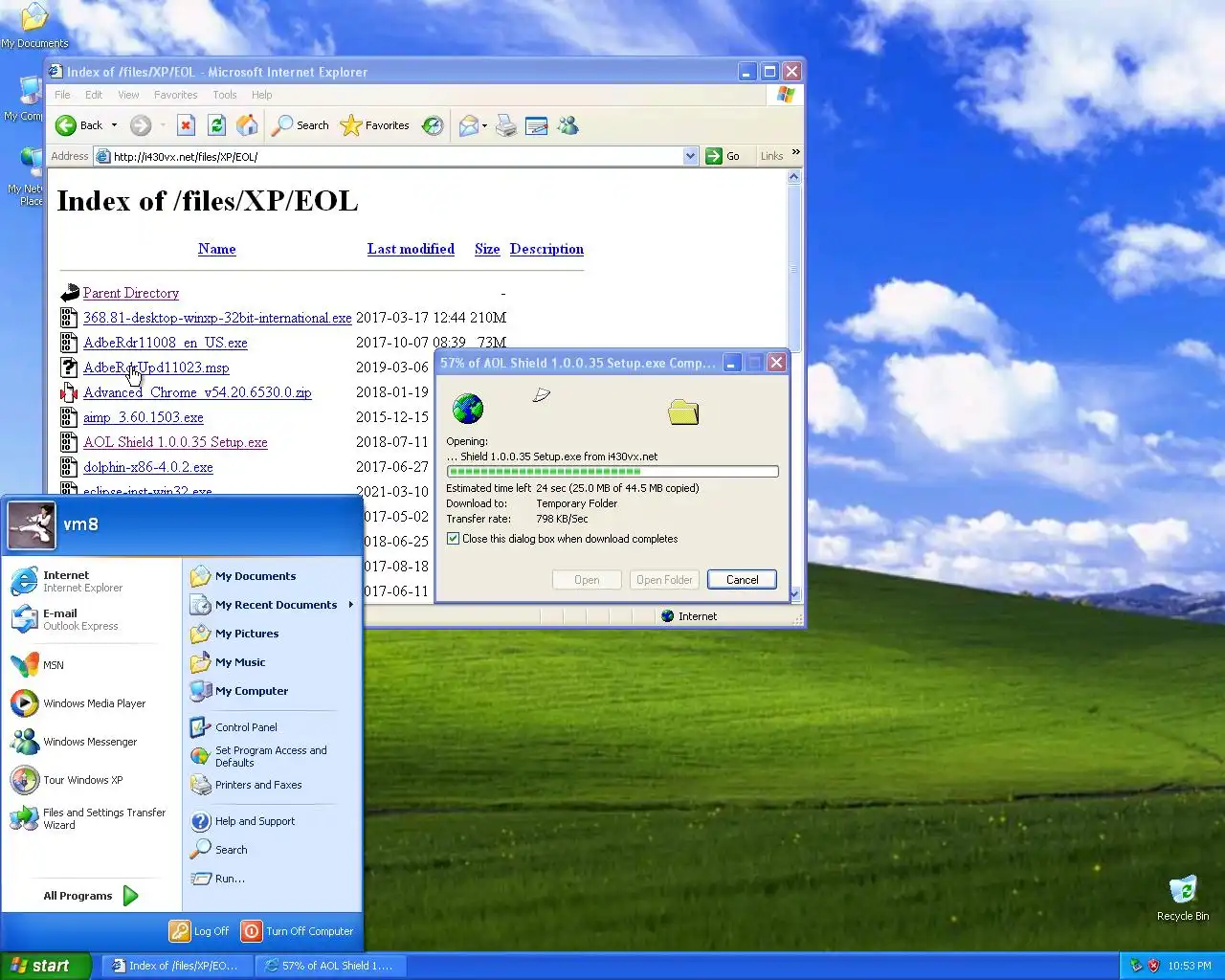Image resolution: width=1225 pixels, height=980 pixels.
Task: Click the Forward arrow icon in IE toolbar
Action: tap(141, 125)
